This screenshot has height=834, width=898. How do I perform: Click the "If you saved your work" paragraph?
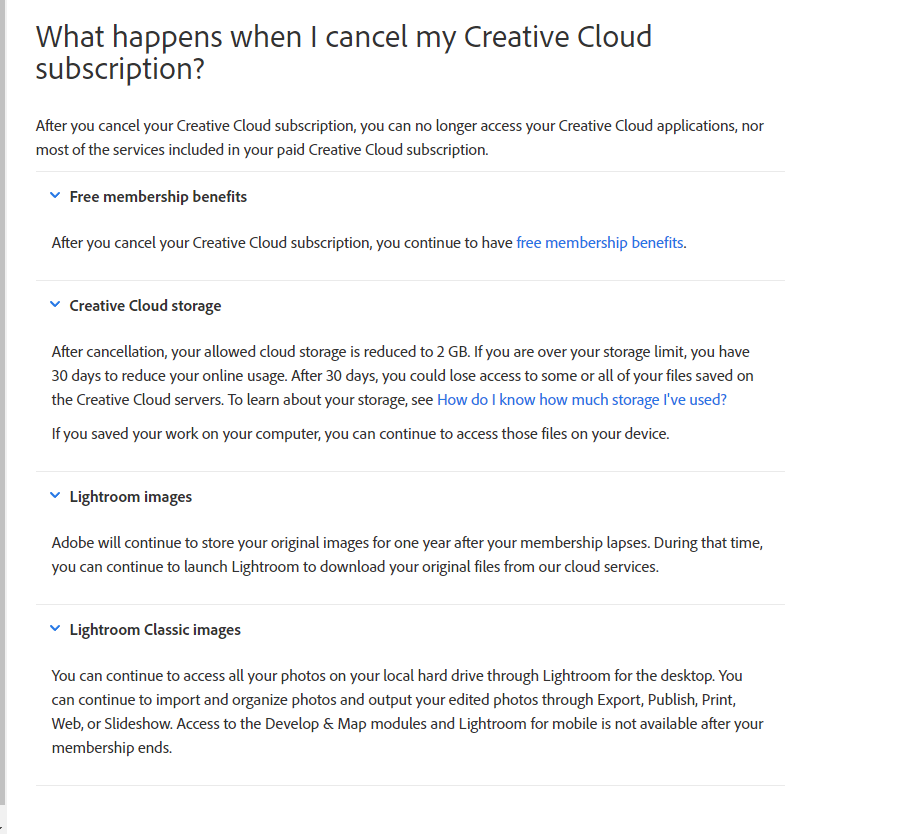360,434
